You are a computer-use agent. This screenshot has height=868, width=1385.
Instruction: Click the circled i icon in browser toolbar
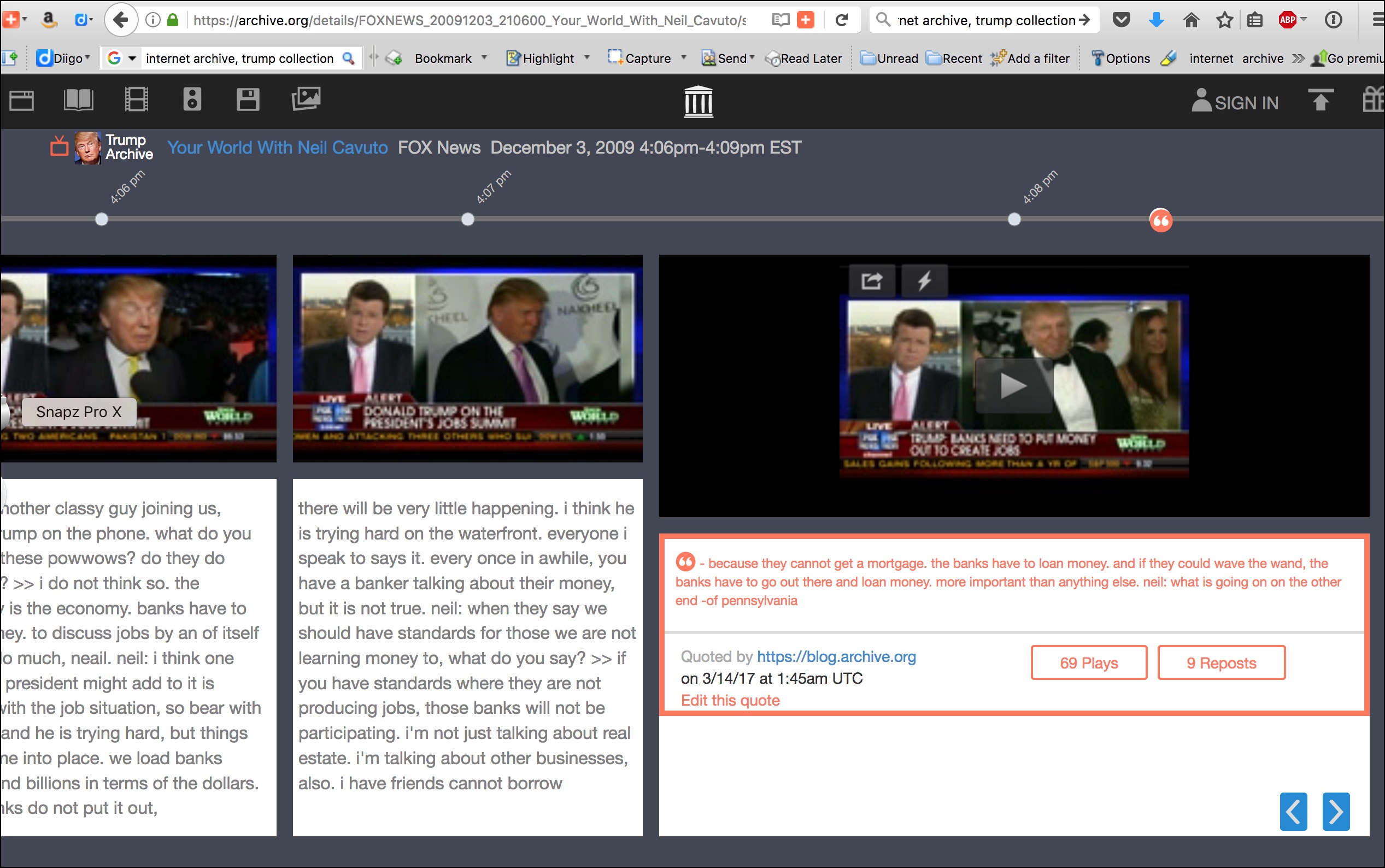(x=1333, y=20)
